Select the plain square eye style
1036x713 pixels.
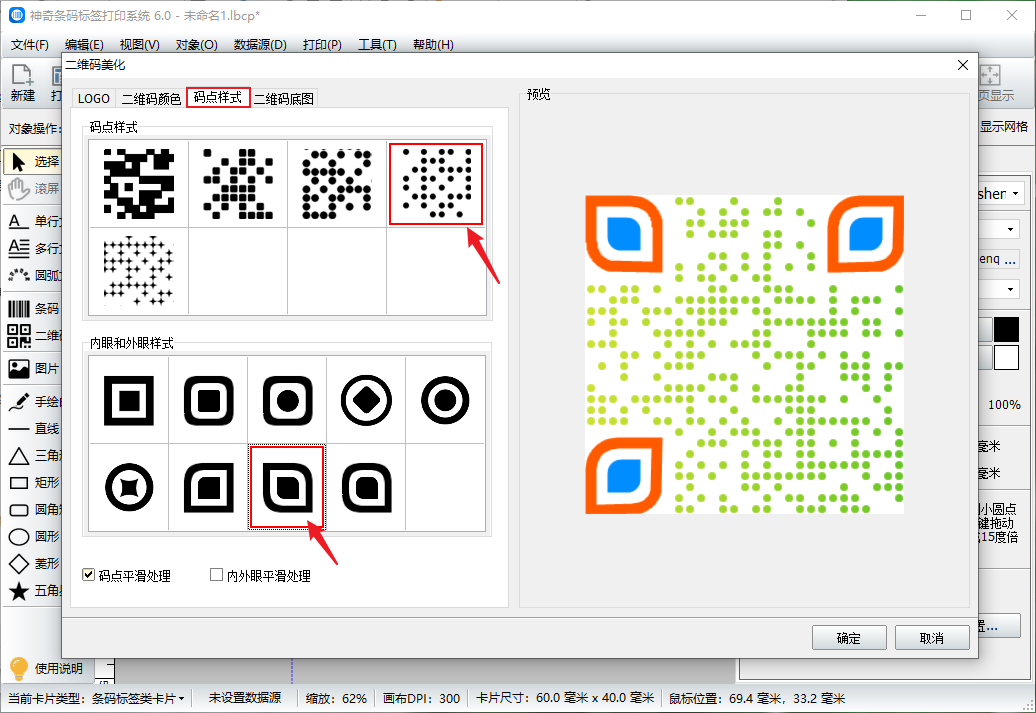point(129,400)
